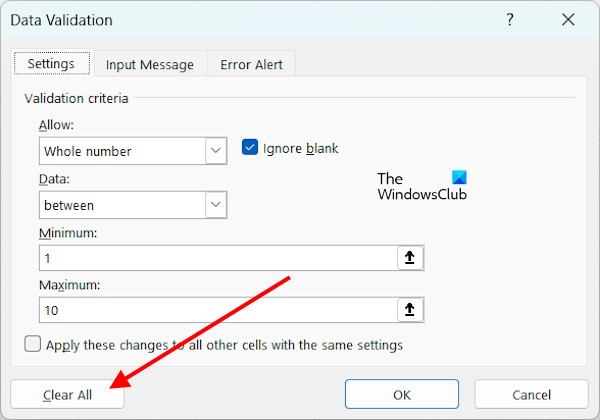Image resolution: width=600 pixels, height=420 pixels.
Task: Click The WindowsClub logo icon
Action: click(x=458, y=179)
